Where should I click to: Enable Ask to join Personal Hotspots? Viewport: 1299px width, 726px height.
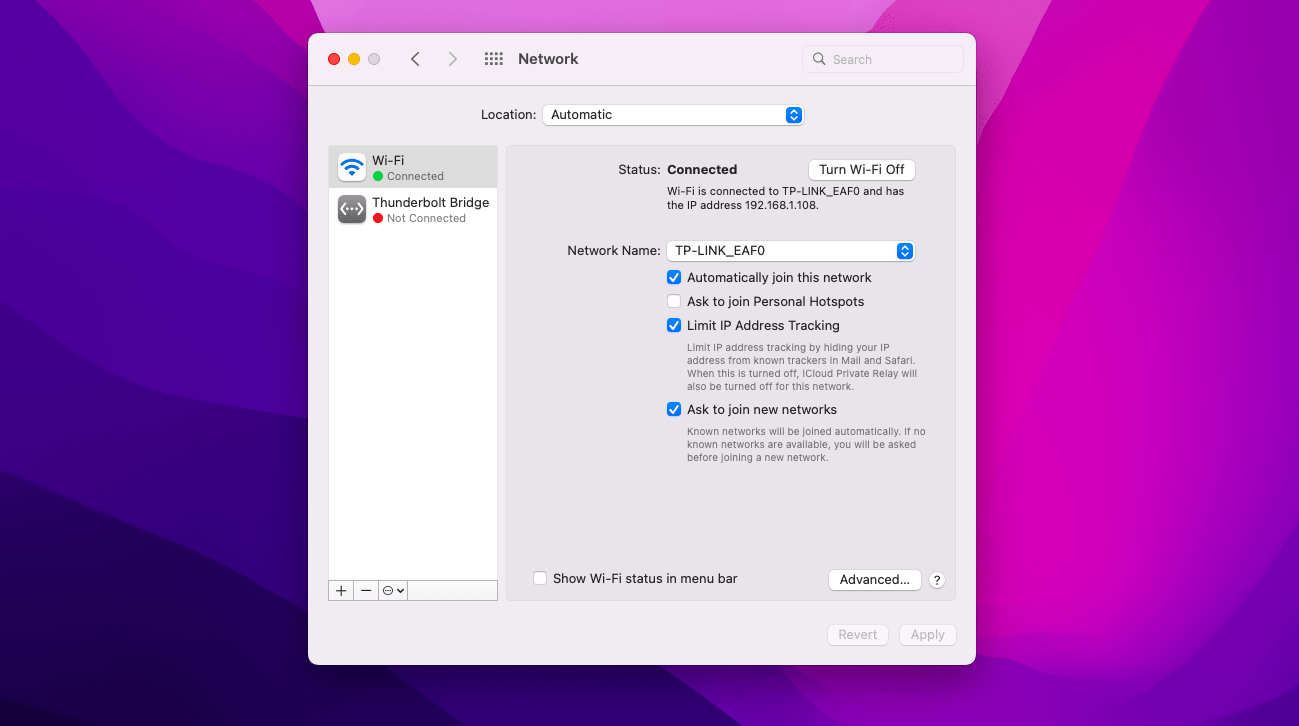tap(674, 301)
